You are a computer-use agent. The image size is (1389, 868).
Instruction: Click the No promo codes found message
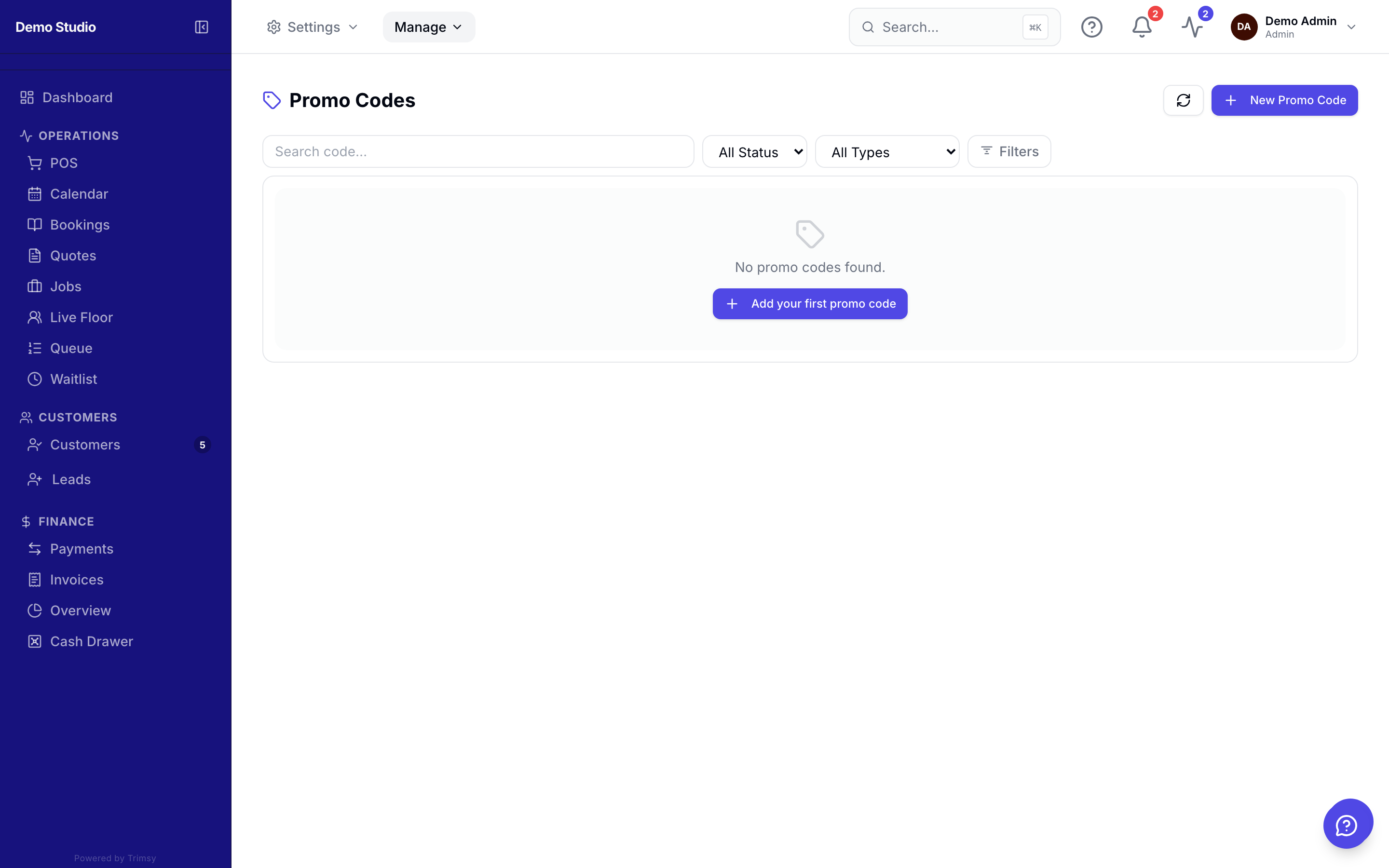[810, 268]
